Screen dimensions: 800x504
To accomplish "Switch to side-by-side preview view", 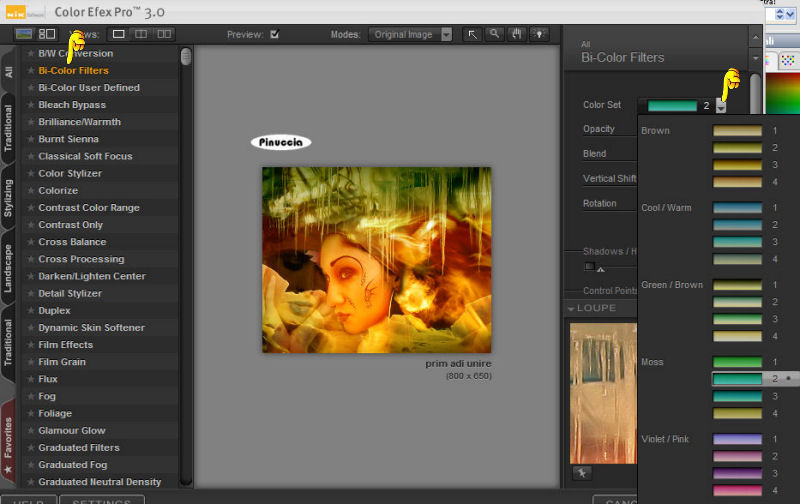I will 164,34.
